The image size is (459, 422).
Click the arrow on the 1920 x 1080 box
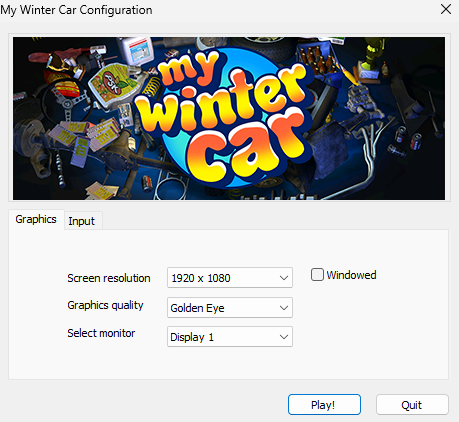click(x=284, y=278)
